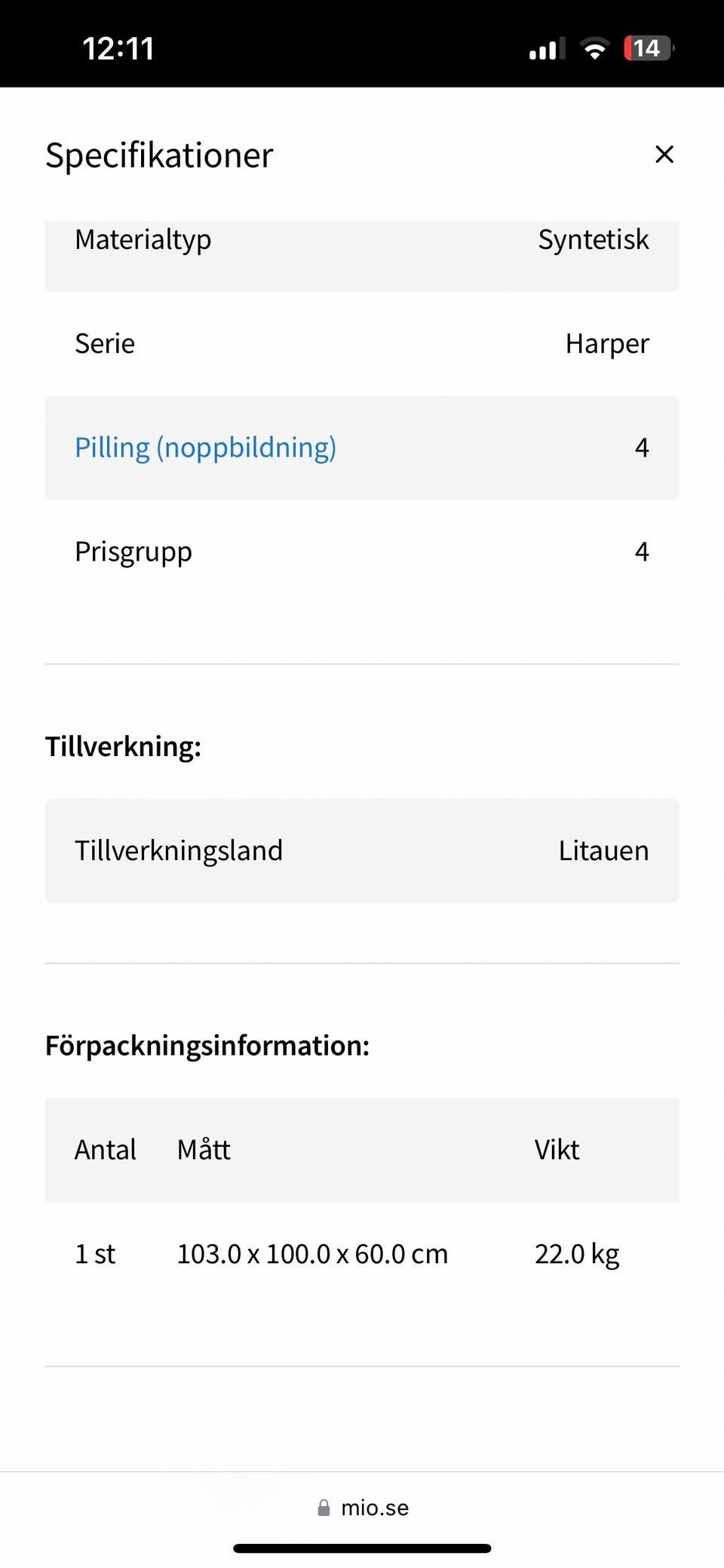Close the Specifikationer panel

(664, 155)
